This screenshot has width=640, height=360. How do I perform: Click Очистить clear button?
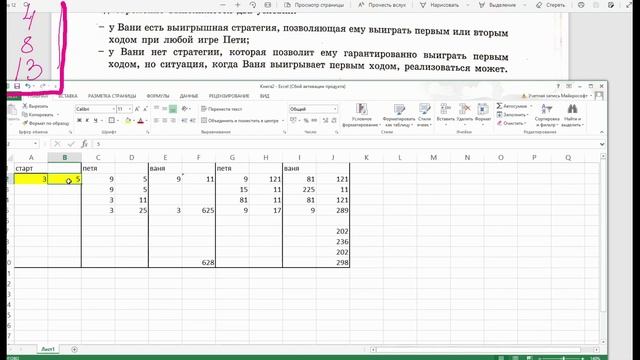coord(510,123)
